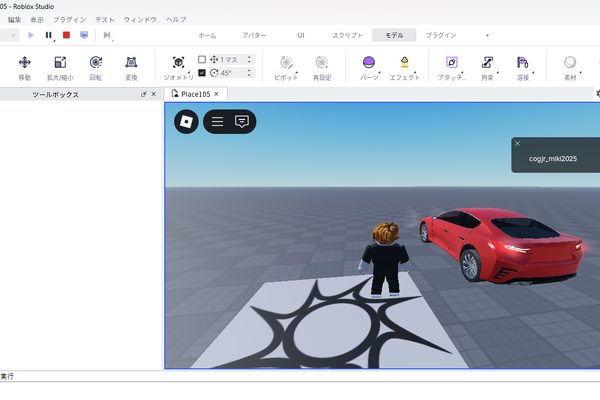Viewport: 600px width, 400px height.
Task: Insert a Part using the パーツ button
Action: coord(369,67)
